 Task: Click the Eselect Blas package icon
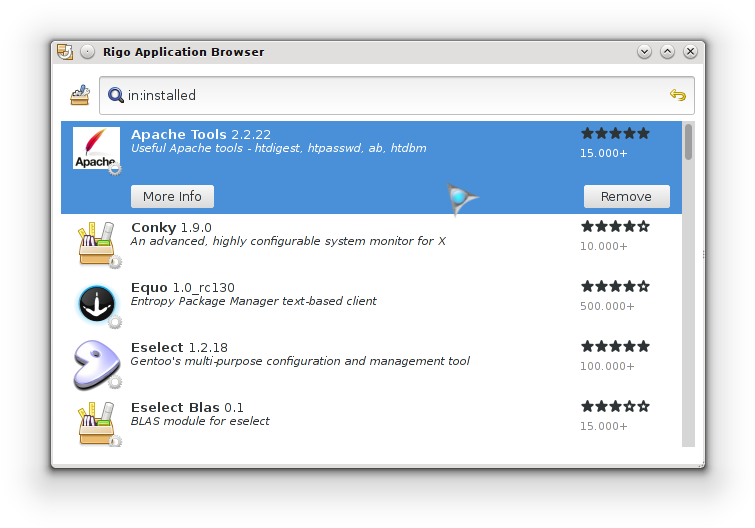coord(96,423)
